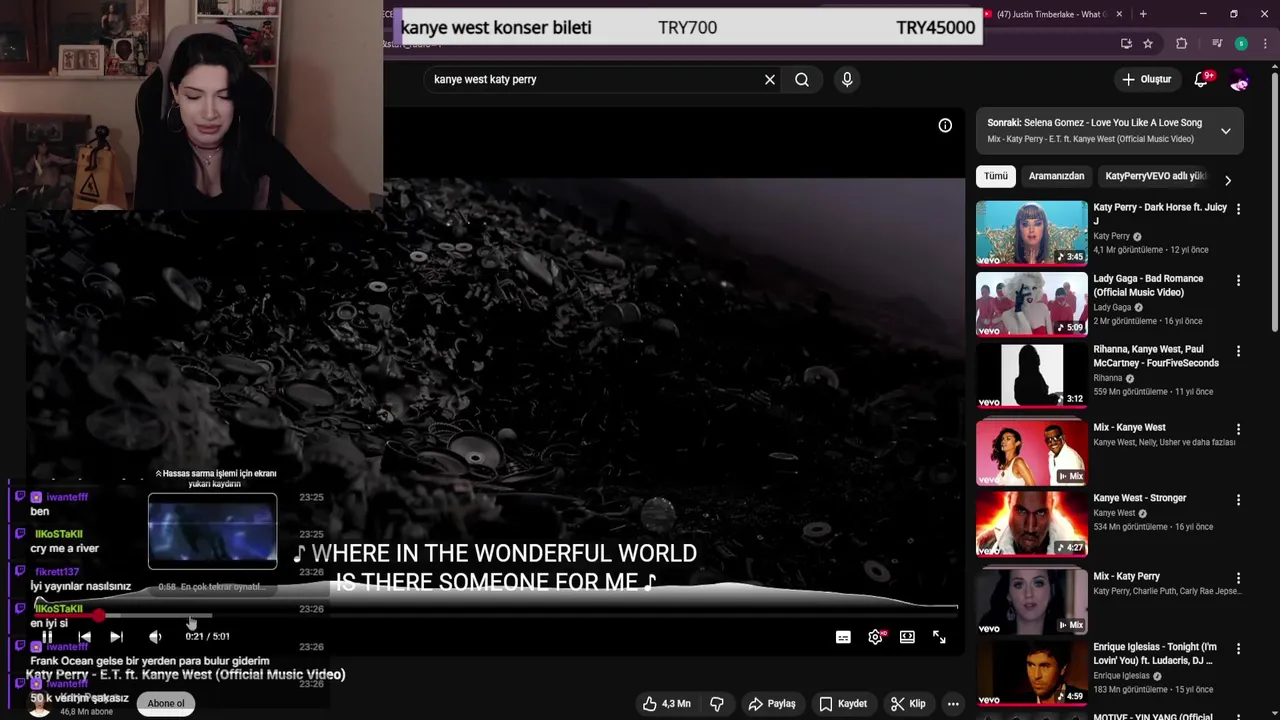Pause the video with the pause button

(47, 637)
